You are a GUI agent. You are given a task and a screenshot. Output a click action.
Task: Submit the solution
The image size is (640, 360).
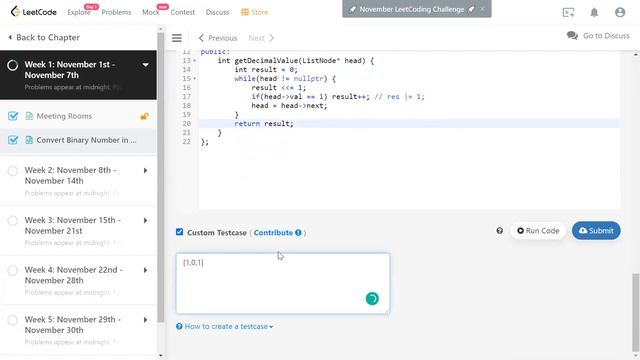596,231
